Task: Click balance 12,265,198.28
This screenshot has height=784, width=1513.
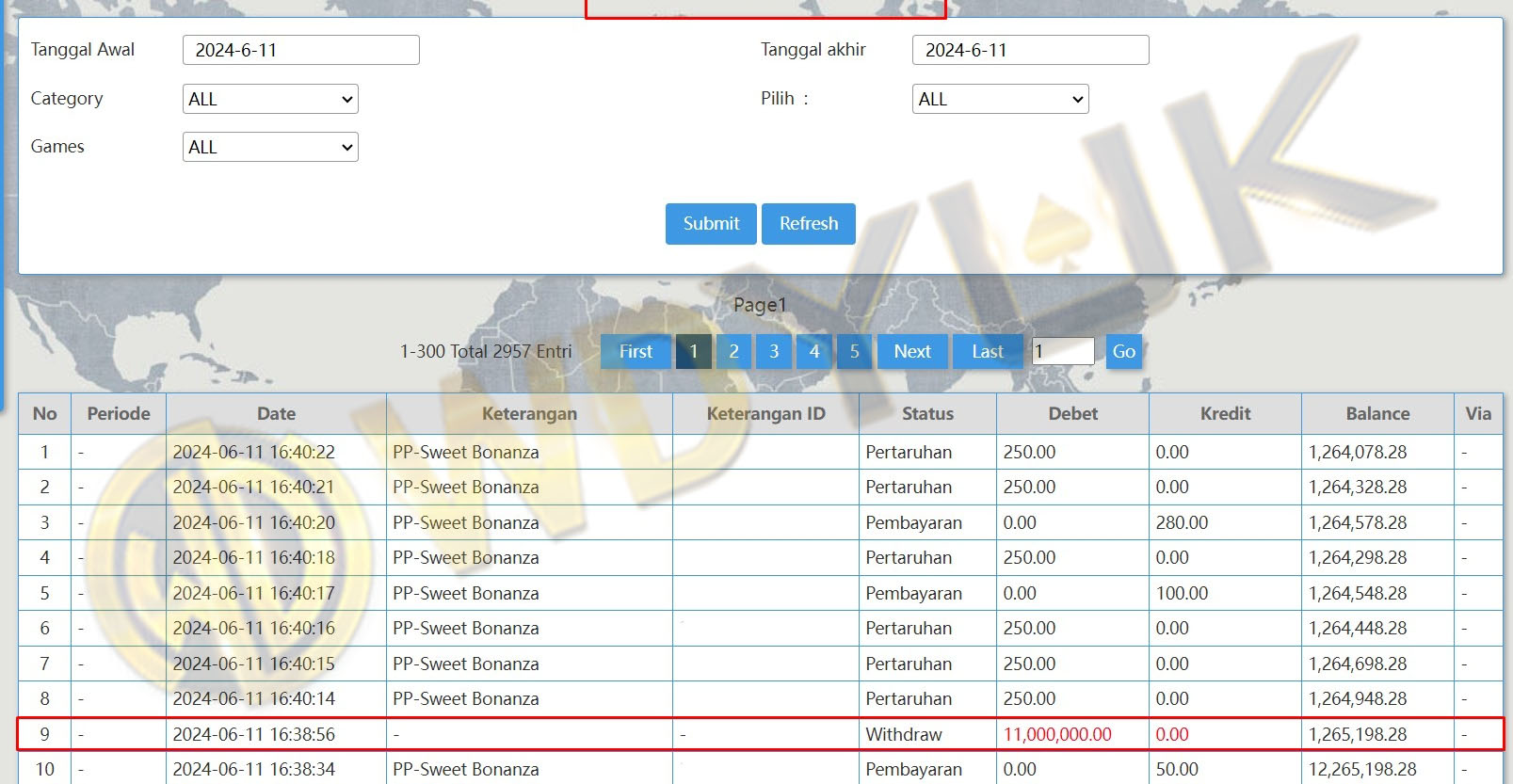Action: (x=1362, y=769)
